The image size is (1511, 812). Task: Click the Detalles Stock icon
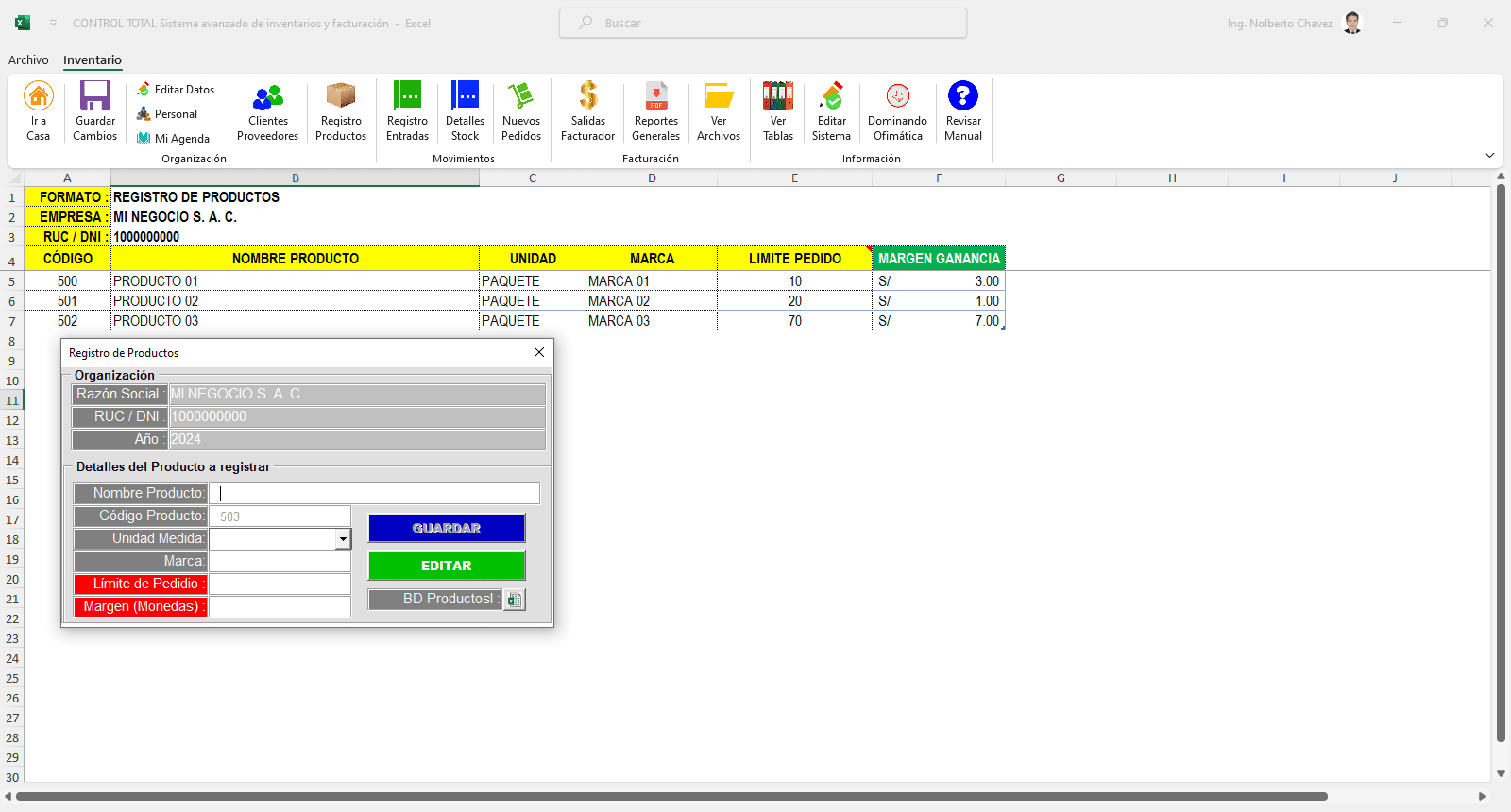pyautogui.click(x=465, y=96)
